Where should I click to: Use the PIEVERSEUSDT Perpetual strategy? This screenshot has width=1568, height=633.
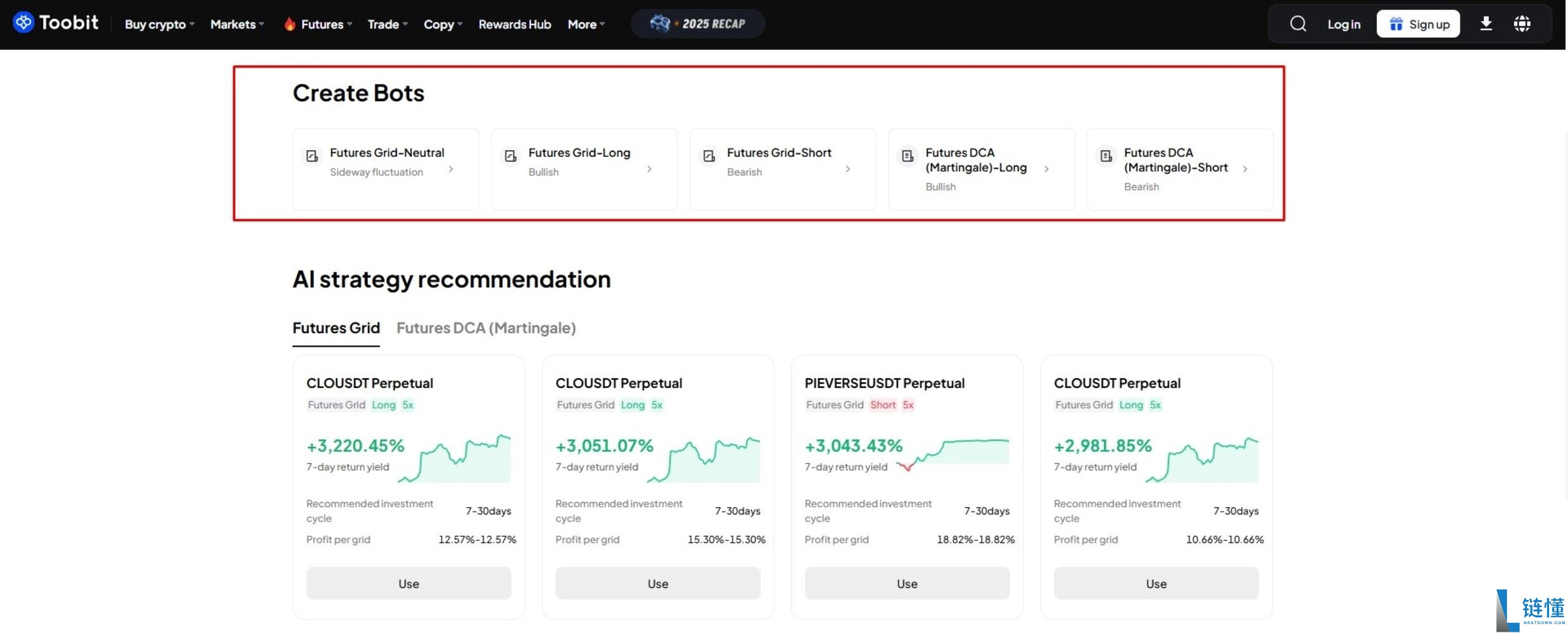tap(907, 583)
